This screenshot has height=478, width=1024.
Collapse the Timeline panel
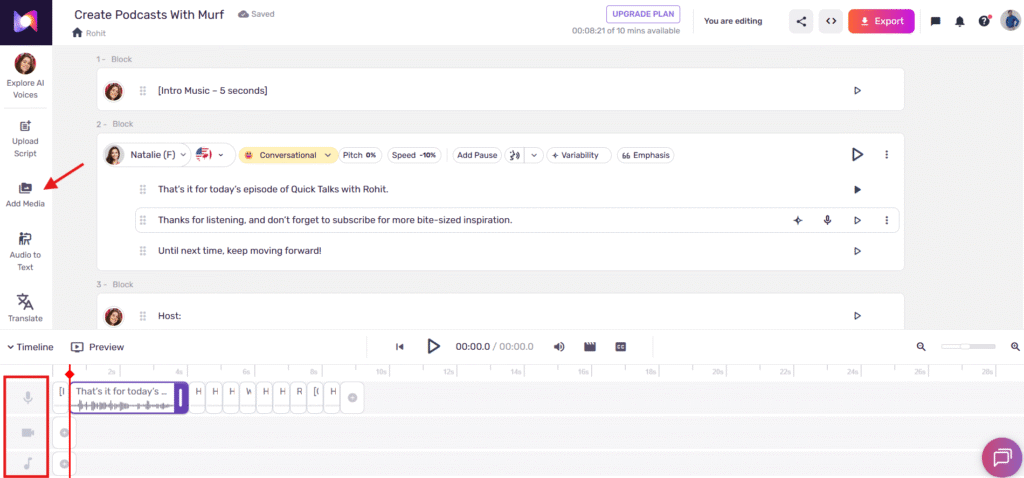pyautogui.click(x=30, y=347)
